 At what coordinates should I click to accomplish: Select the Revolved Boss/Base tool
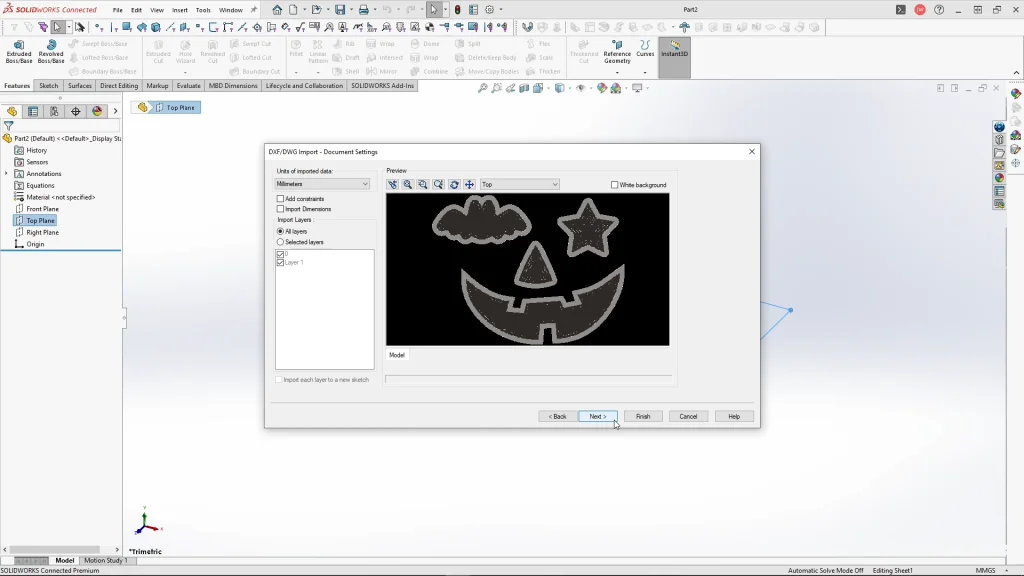click(x=51, y=51)
